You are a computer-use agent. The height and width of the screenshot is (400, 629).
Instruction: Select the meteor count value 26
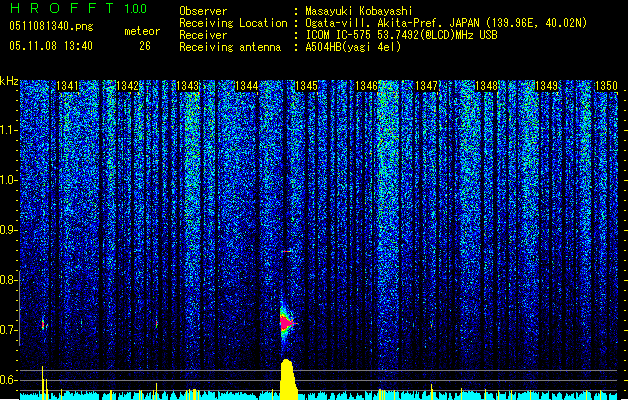click(145, 46)
